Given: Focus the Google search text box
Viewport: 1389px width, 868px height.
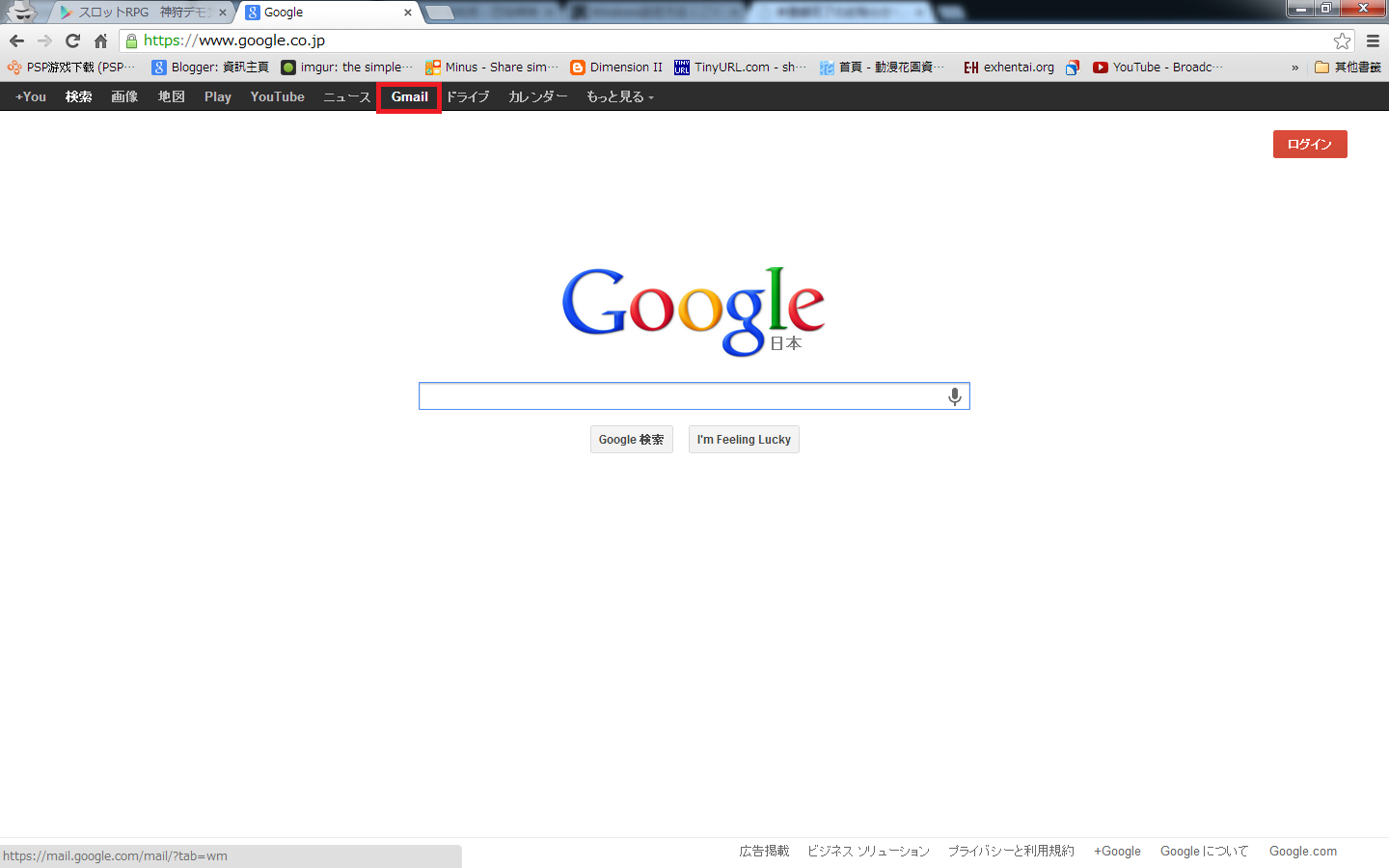Looking at the screenshot, I should (680, 396).
